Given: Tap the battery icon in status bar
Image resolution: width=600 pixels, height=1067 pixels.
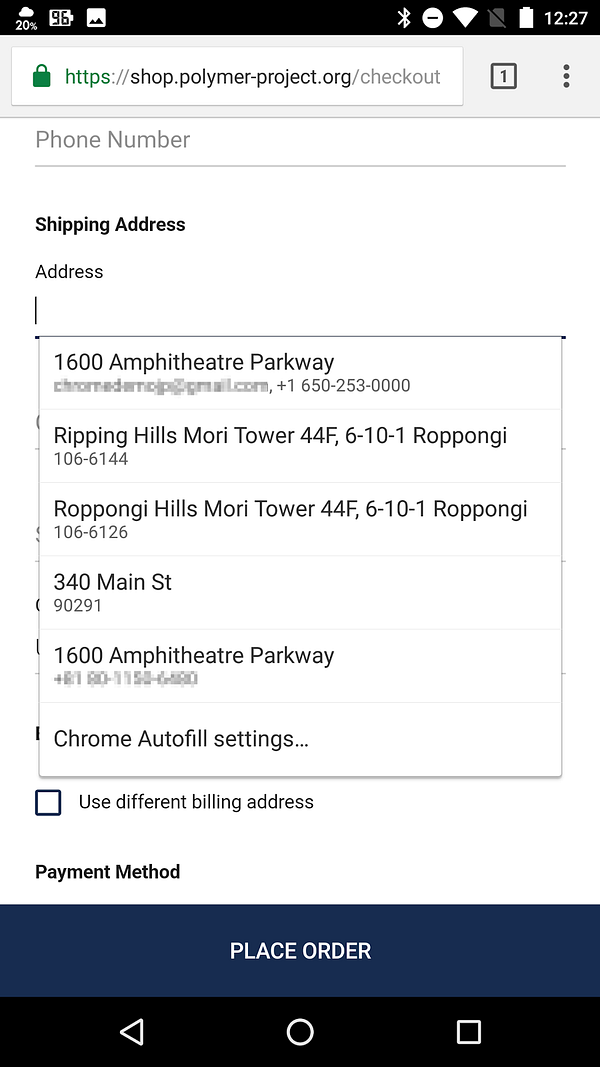Looking at the screenshot, I should pyautogui.click(x=526, y=18).
